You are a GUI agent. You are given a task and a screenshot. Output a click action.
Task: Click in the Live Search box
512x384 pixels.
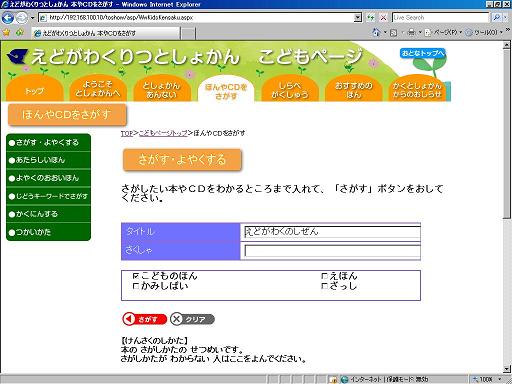coord(440,17)
